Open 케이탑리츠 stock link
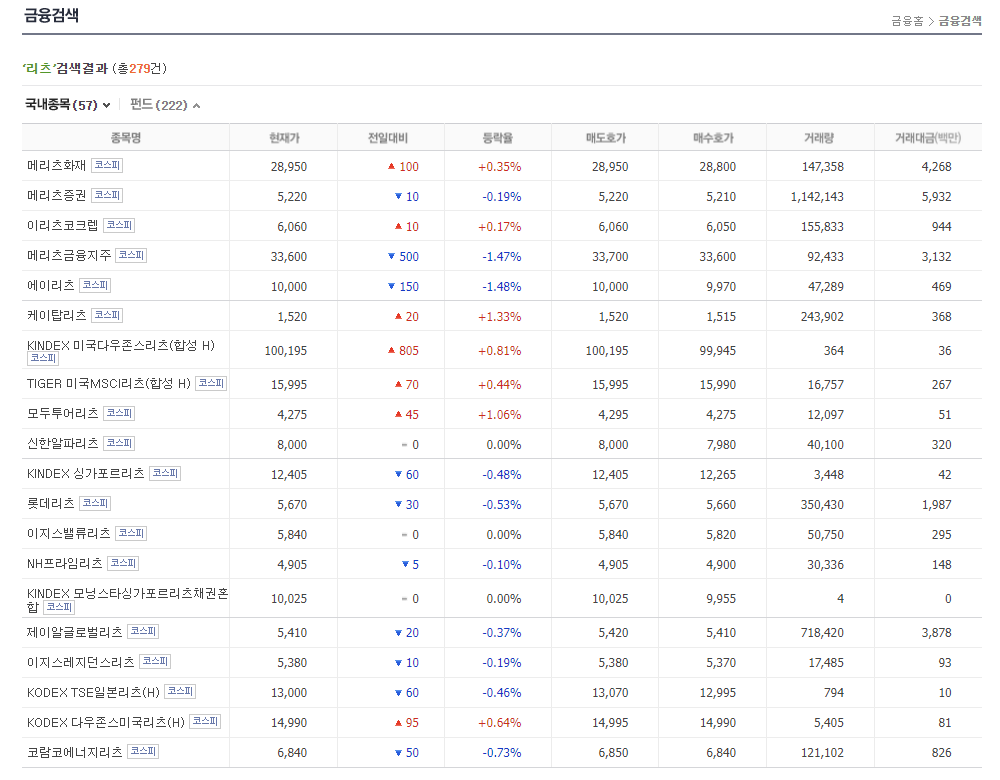 (x=56, y=316)
